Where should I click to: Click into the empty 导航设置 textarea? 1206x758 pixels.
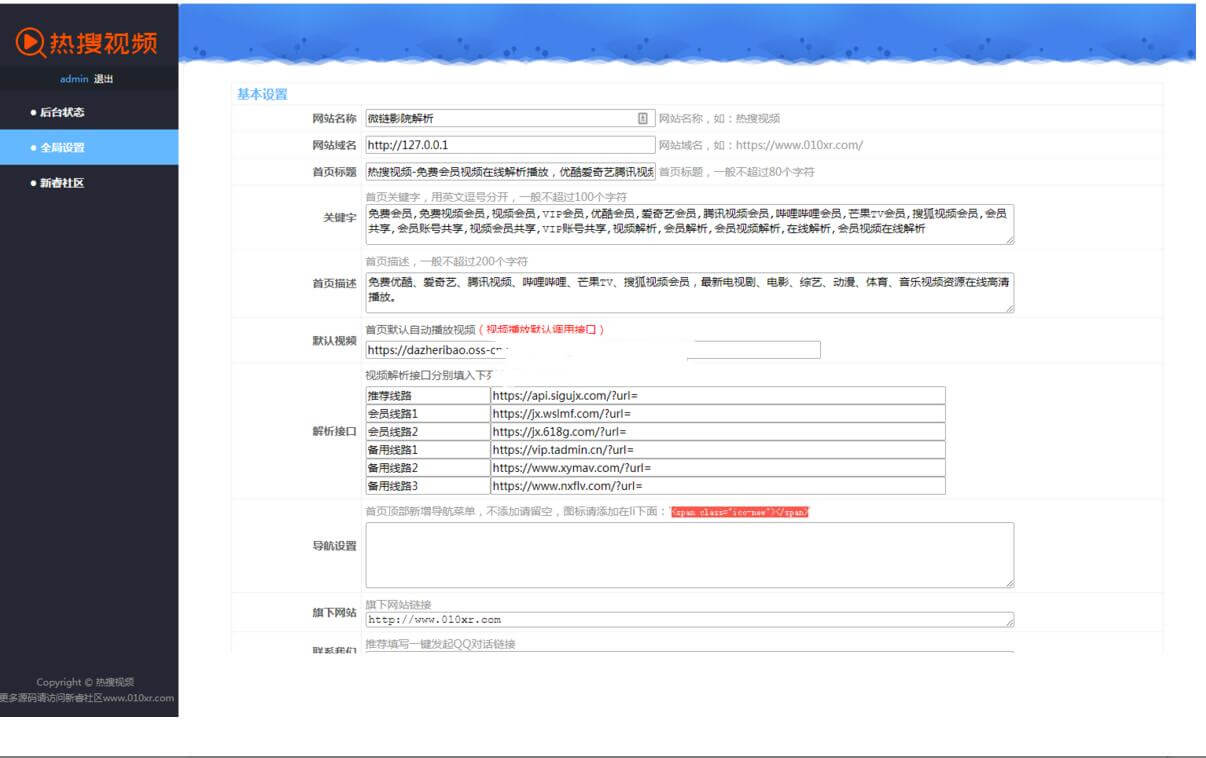tap(688, 554)
